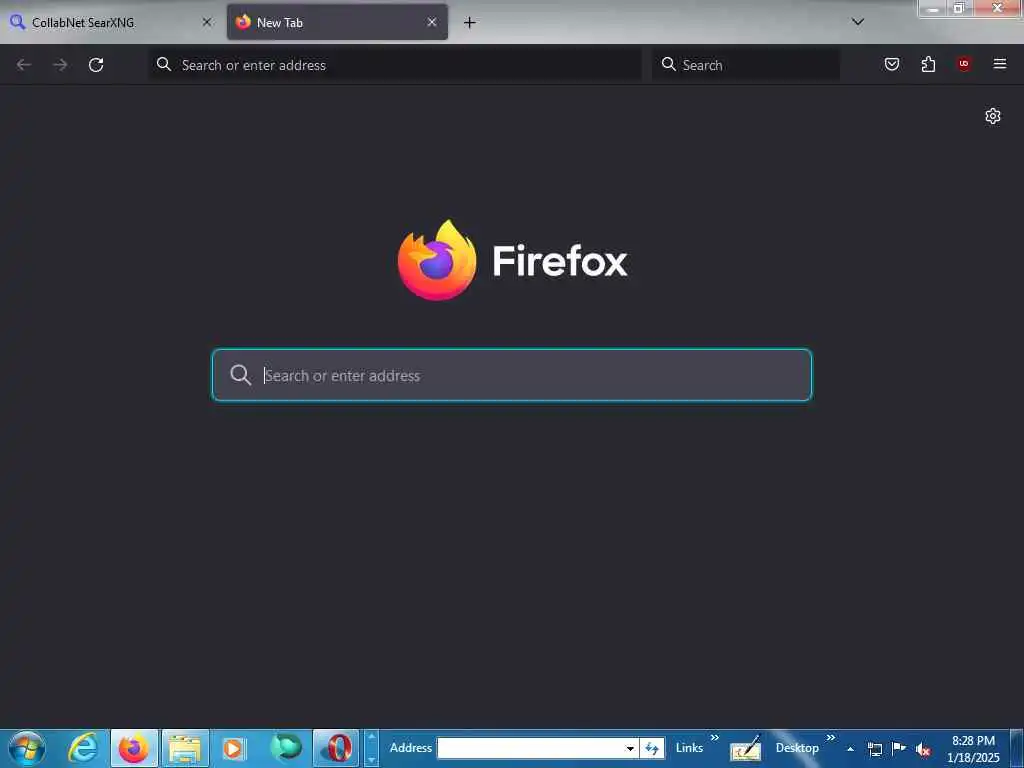Launch Internet Explorer from taskbar
1024x768 pixels.
84,748
